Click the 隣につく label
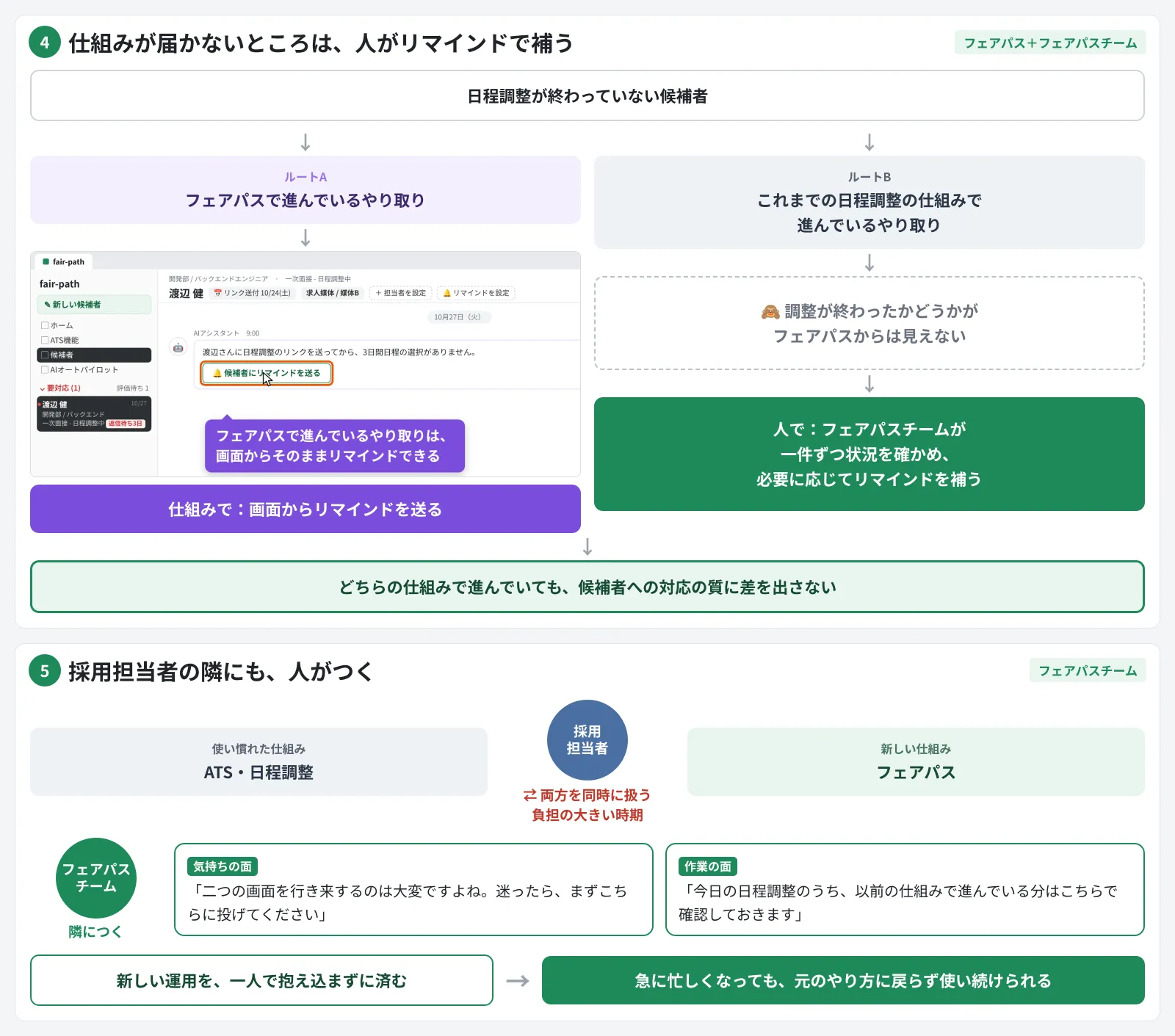Viewport: 1175px width, 1036px height. click(x=95, y=932)
